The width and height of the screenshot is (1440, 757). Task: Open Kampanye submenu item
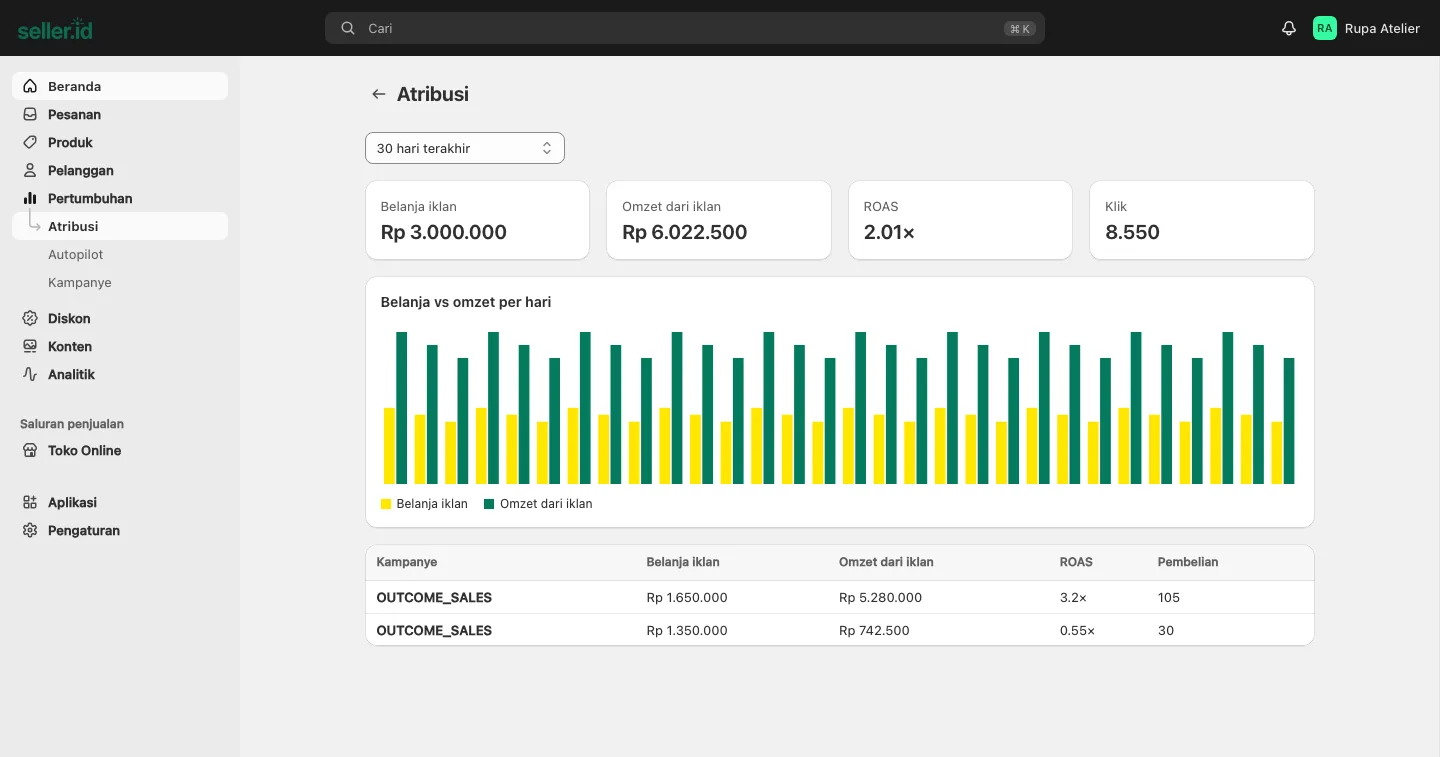80,282
